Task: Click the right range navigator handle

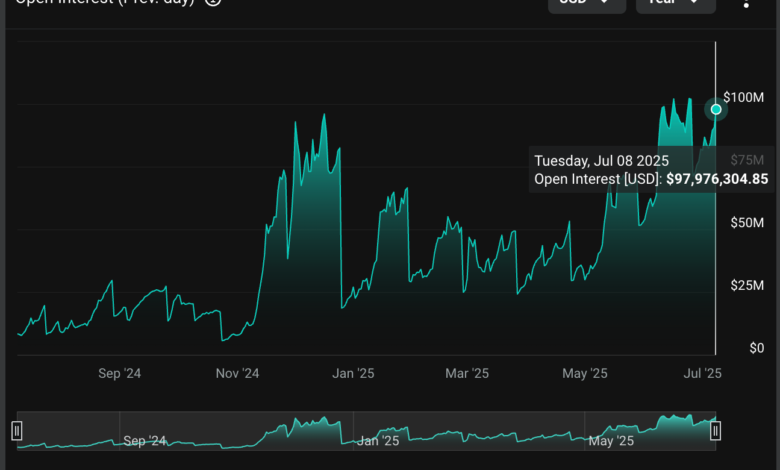Action: pyautogui.click(x=715, y=431)
